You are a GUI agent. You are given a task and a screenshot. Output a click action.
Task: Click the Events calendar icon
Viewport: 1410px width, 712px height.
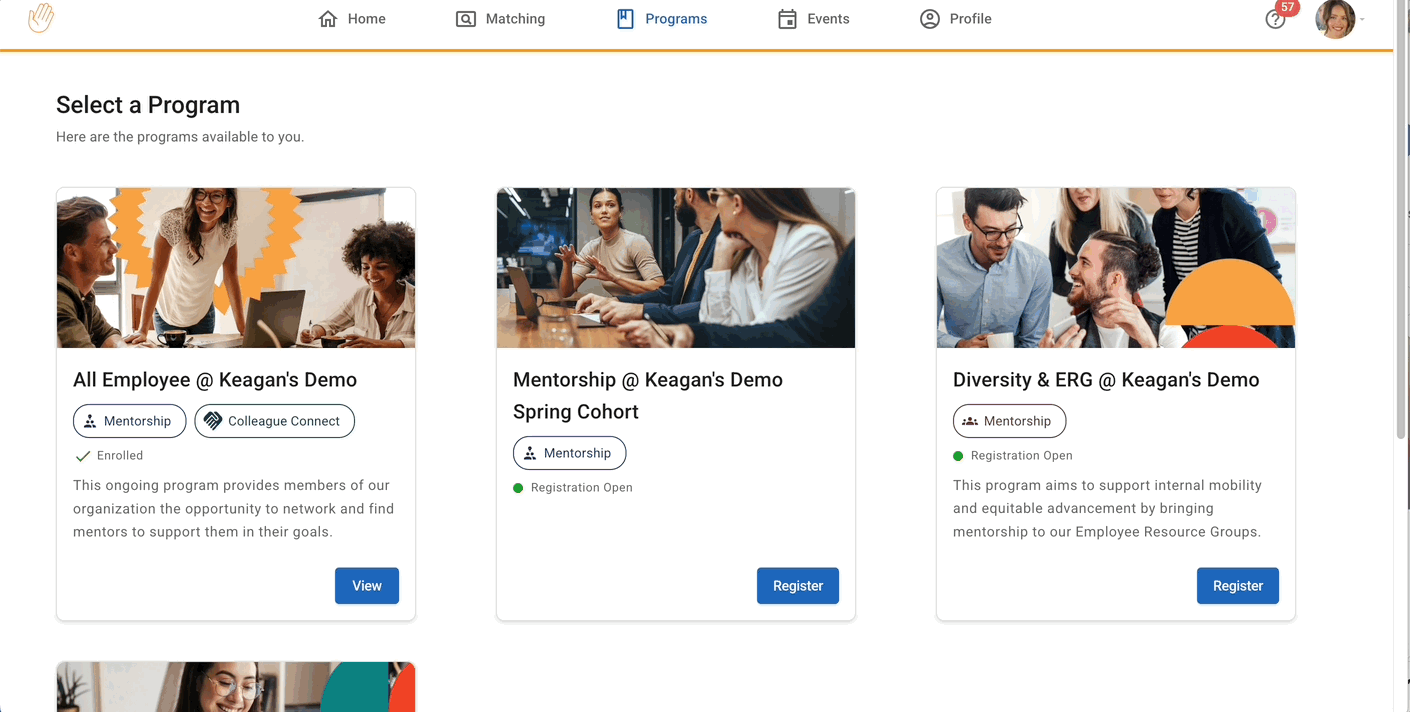(788, 19)
